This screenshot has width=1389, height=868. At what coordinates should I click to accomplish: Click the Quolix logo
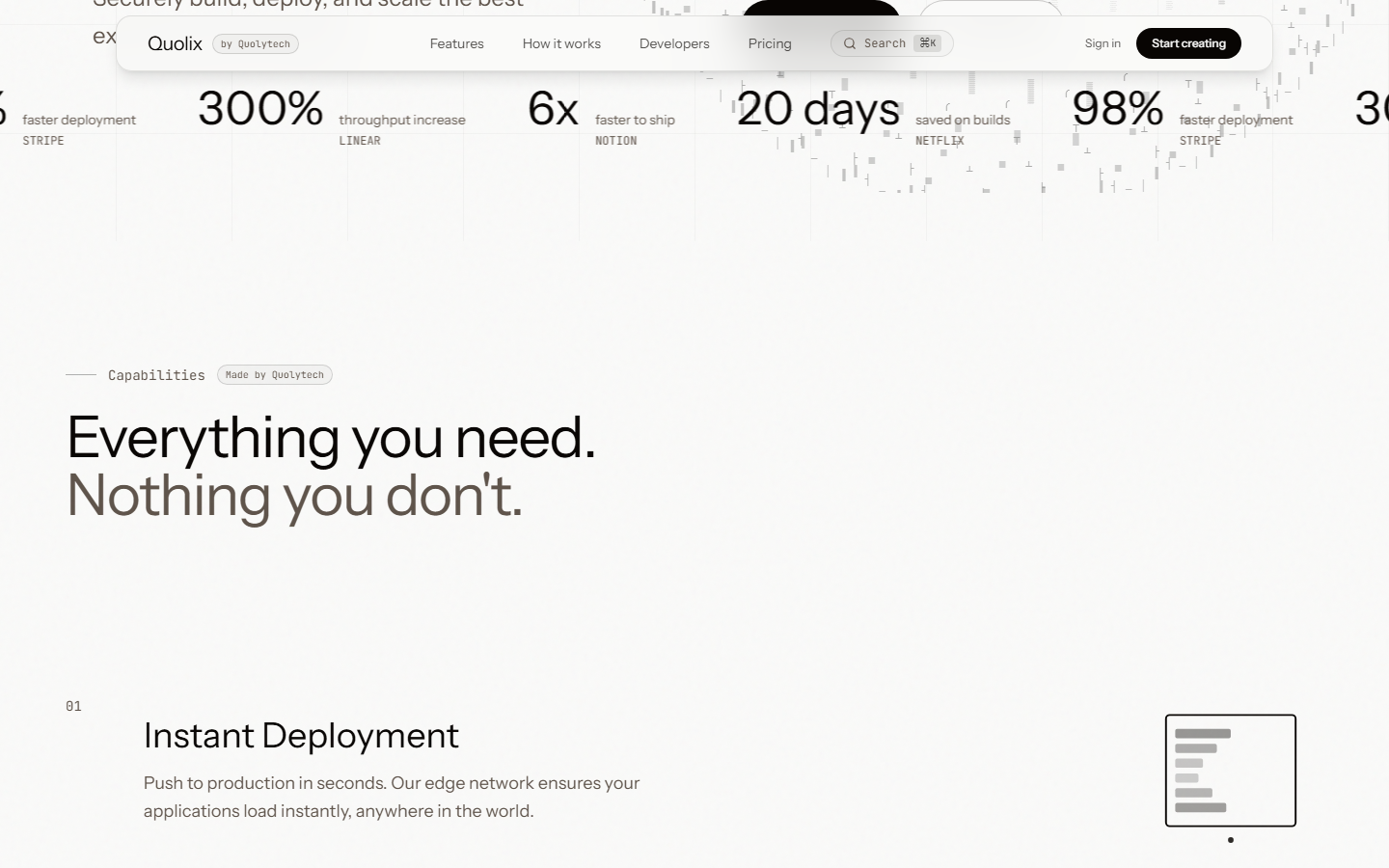tap(175, 43)
